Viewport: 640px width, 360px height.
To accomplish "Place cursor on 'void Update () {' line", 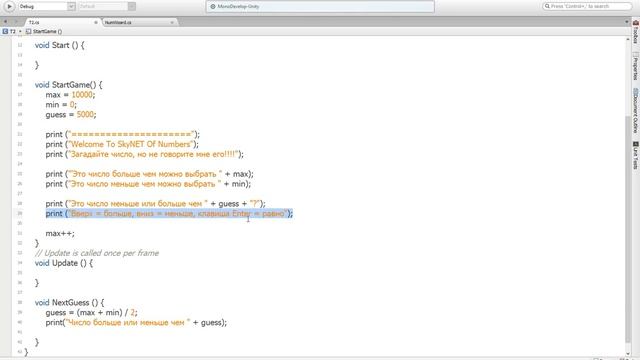I will [x=64, y=263].
